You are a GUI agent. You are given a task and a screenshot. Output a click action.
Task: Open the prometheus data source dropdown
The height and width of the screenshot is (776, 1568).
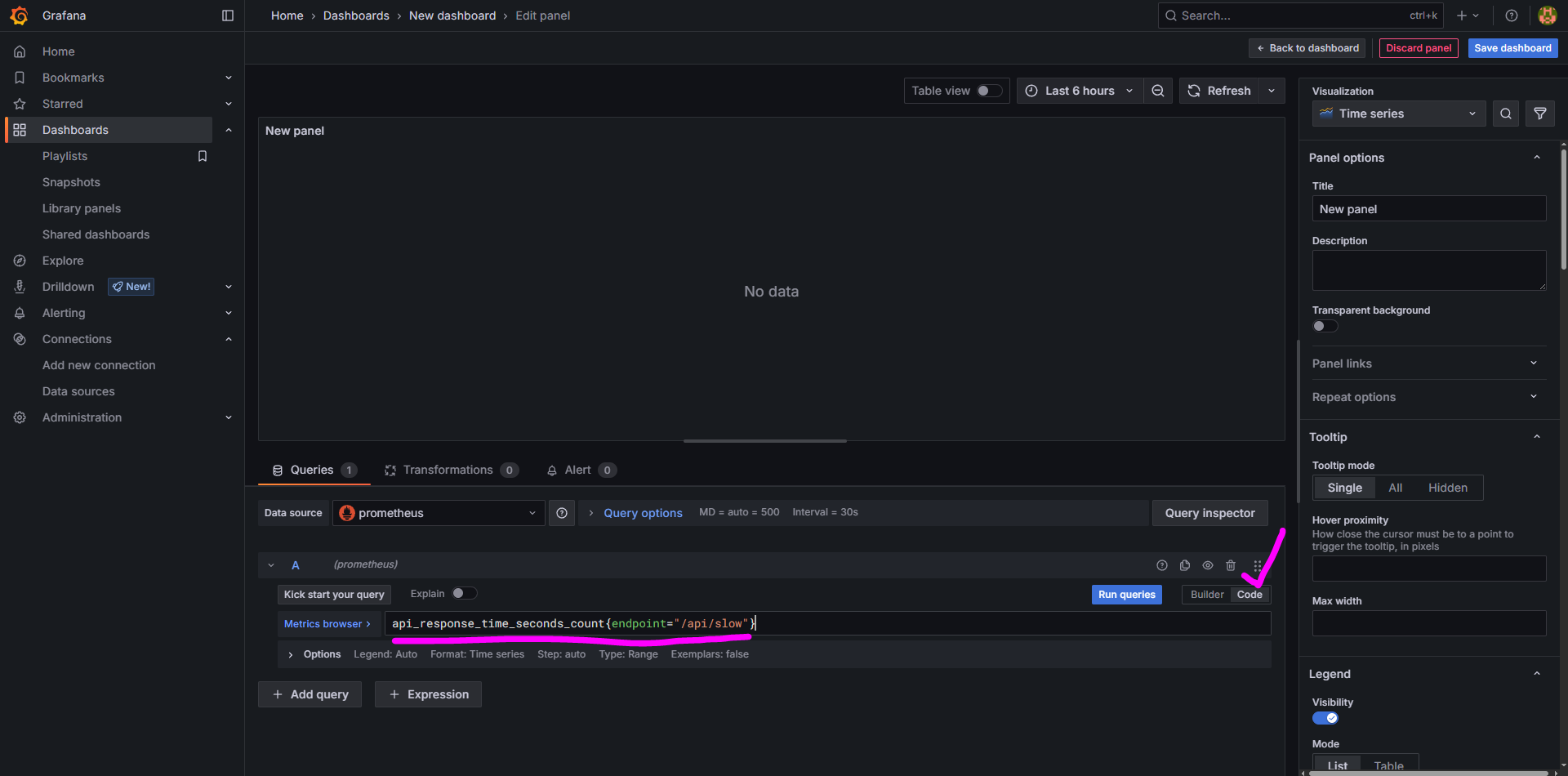click(x=439, y=513)
